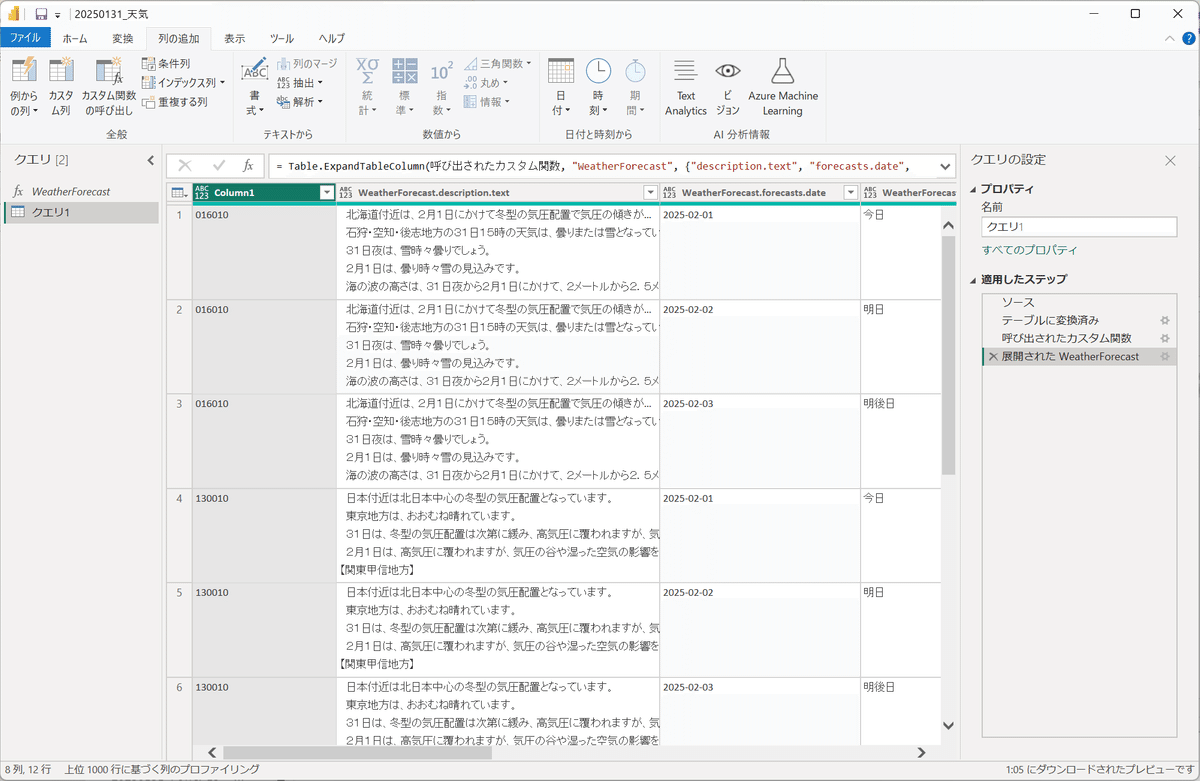Expand the formula bar with chevron
1200x781 pixels.
943,166
